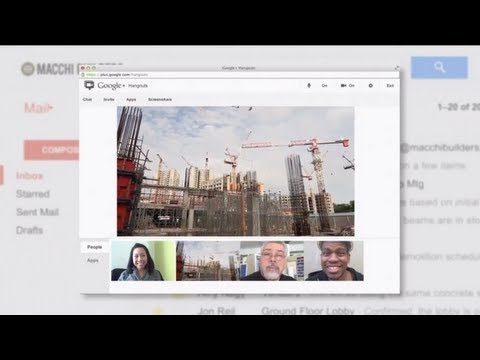The width and height of the screenshot is (480, 360).
Task: Open the Invite tab in Hangouts
Action: [x=109, y=99]
